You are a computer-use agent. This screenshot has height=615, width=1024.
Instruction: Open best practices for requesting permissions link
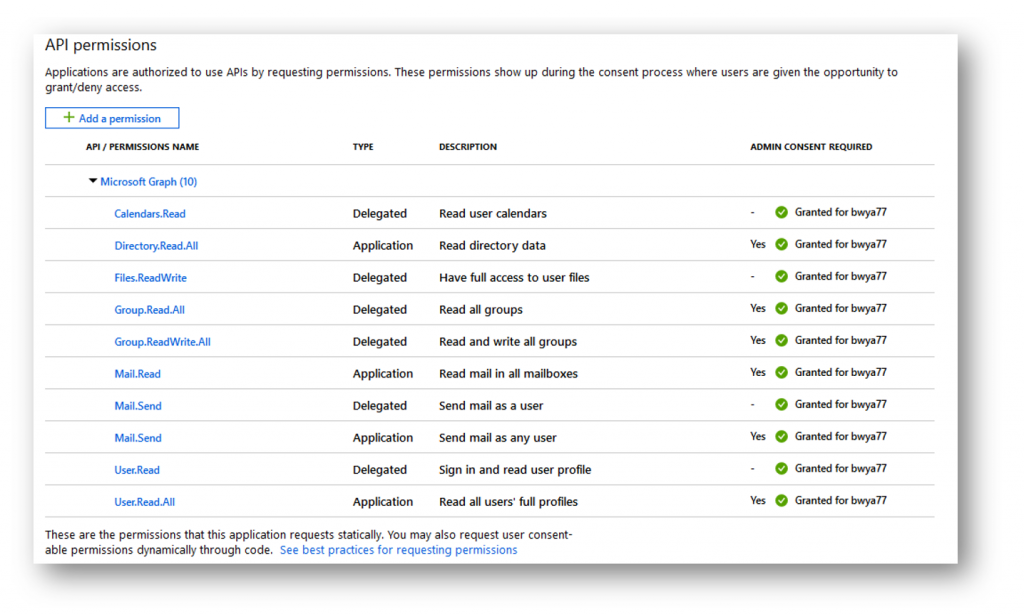pyautogui.click(x=398, y=550)
